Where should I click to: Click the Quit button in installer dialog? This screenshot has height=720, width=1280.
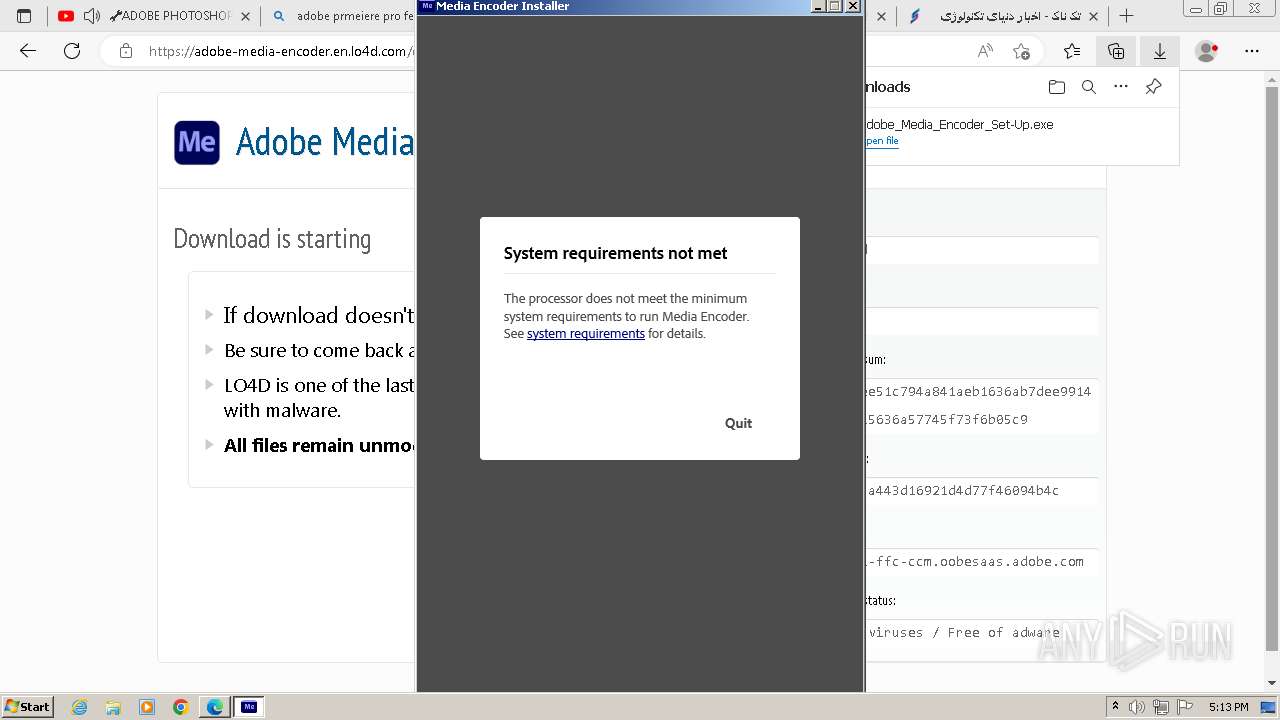pyautogui.click(x=738, y=423)
